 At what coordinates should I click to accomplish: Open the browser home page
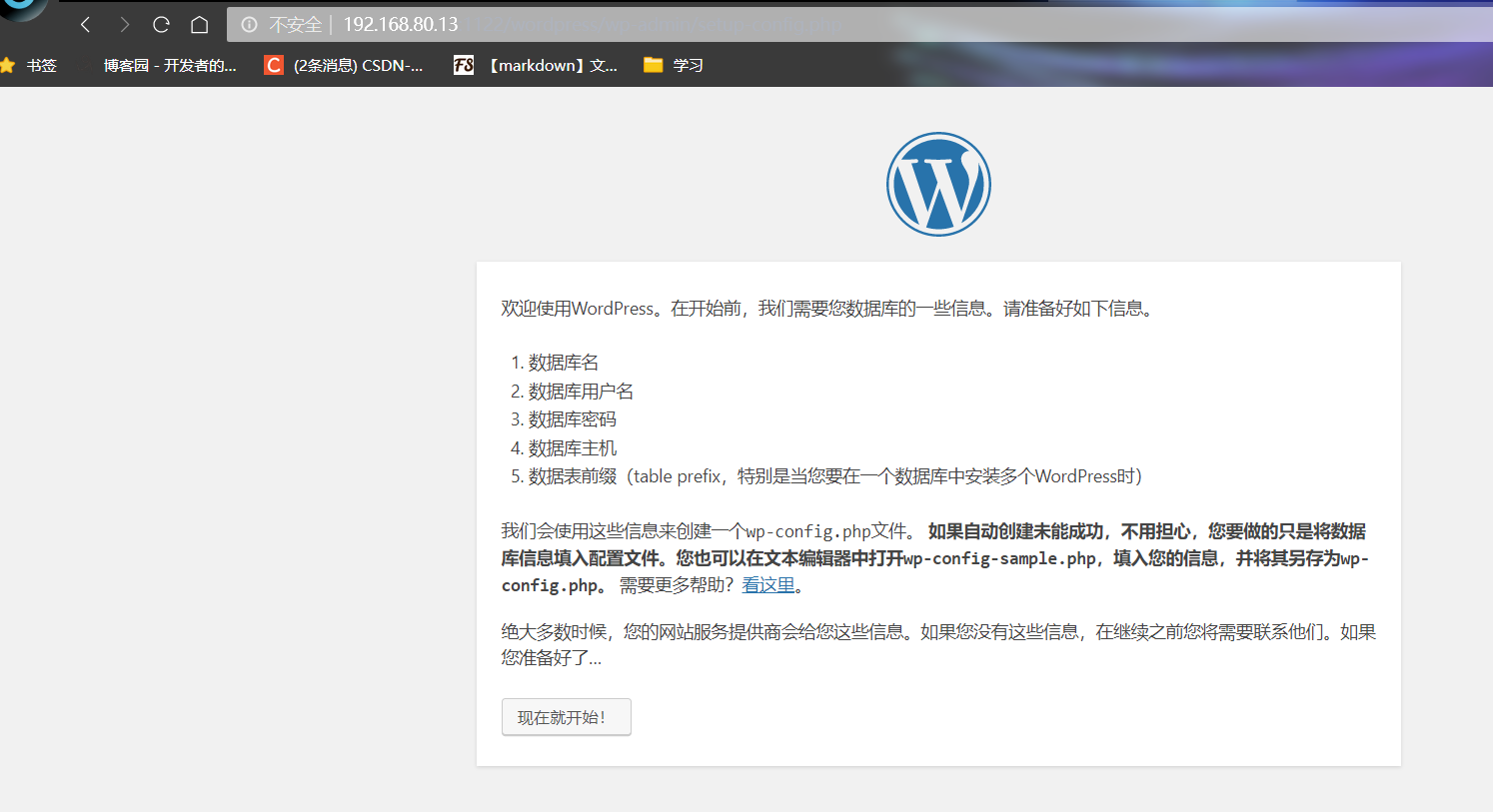click(200, 24)
